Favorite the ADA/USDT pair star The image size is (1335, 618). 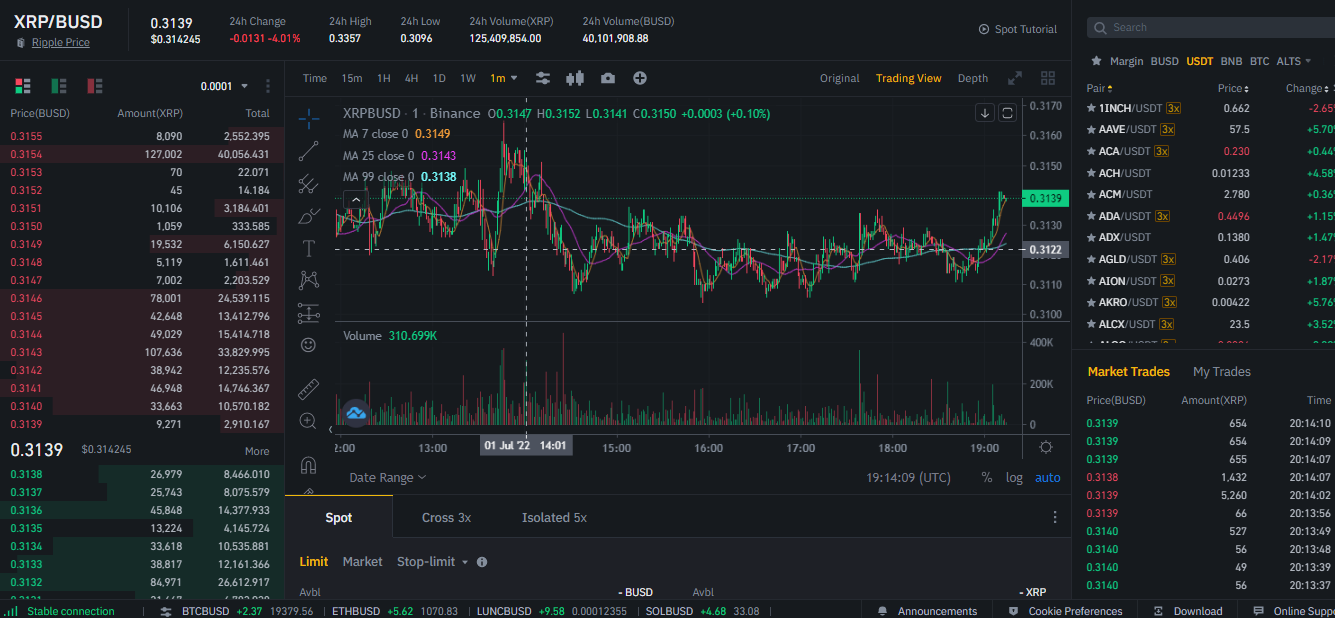point(1091,216)
